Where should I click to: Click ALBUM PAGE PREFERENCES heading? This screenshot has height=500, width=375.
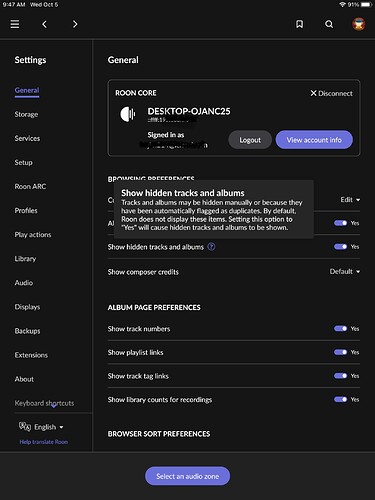point(154,307)
